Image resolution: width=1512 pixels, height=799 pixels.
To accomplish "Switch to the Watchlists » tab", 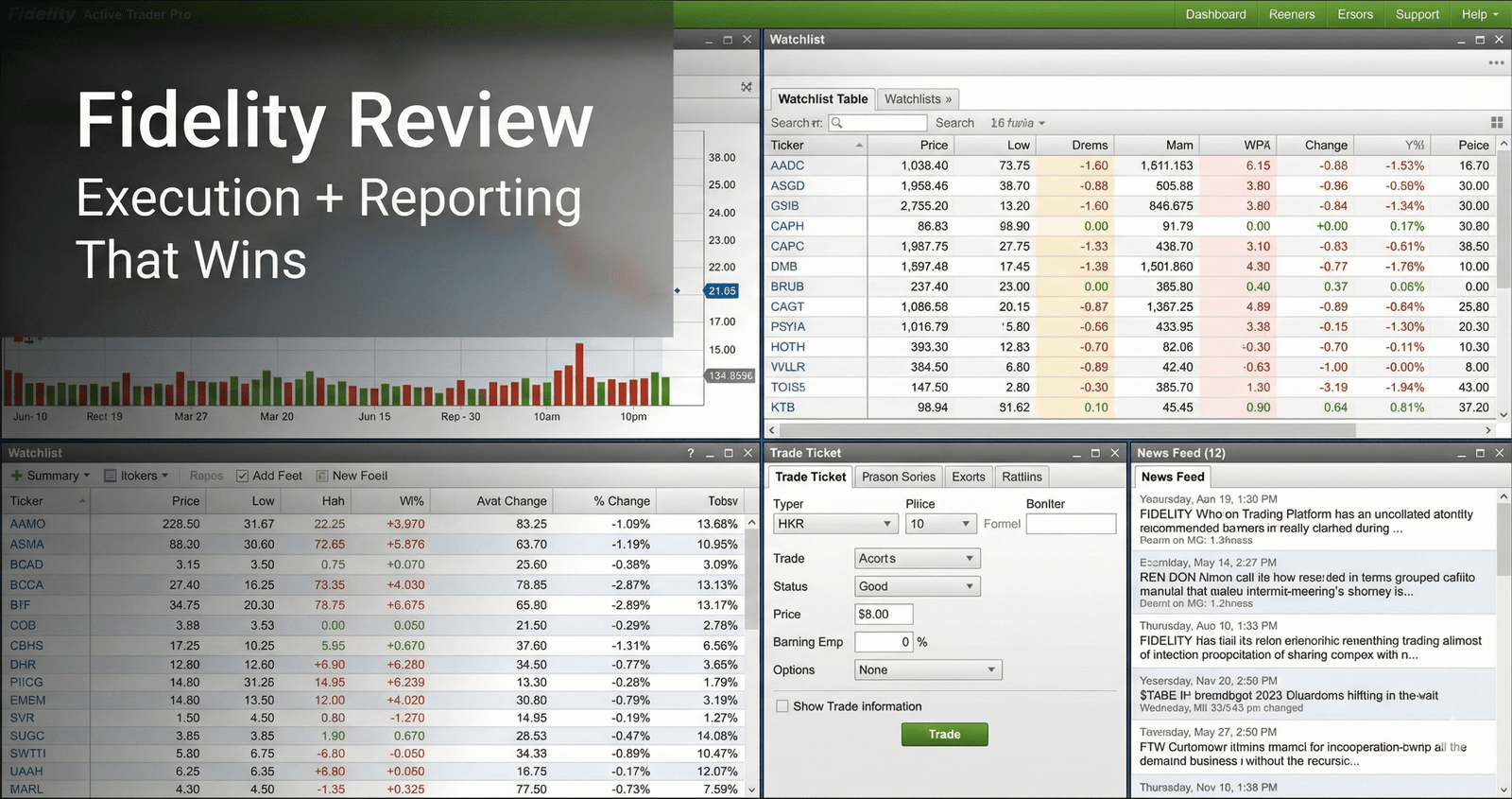I will (x=918, y=99).
